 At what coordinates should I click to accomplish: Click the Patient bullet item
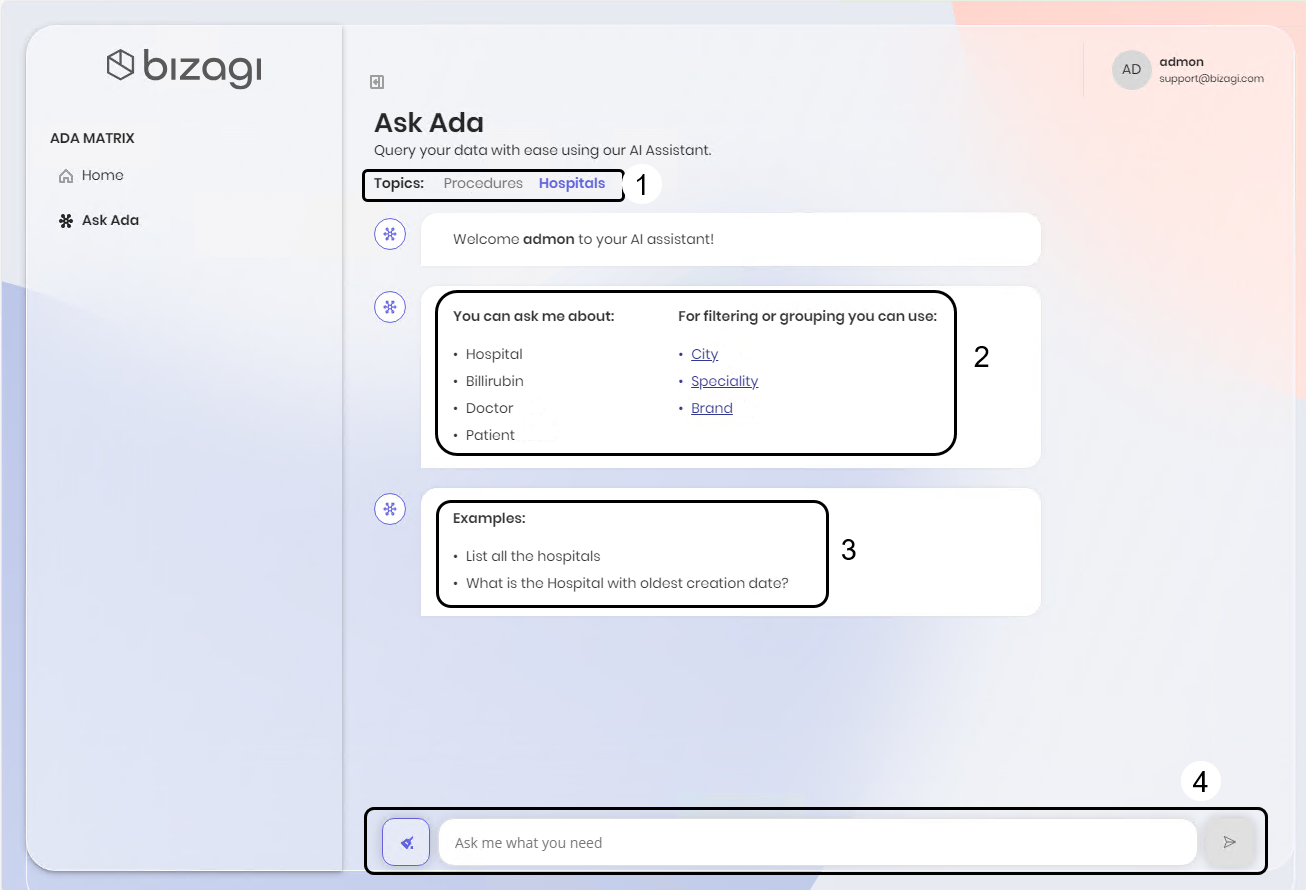(x=490, y=435)
